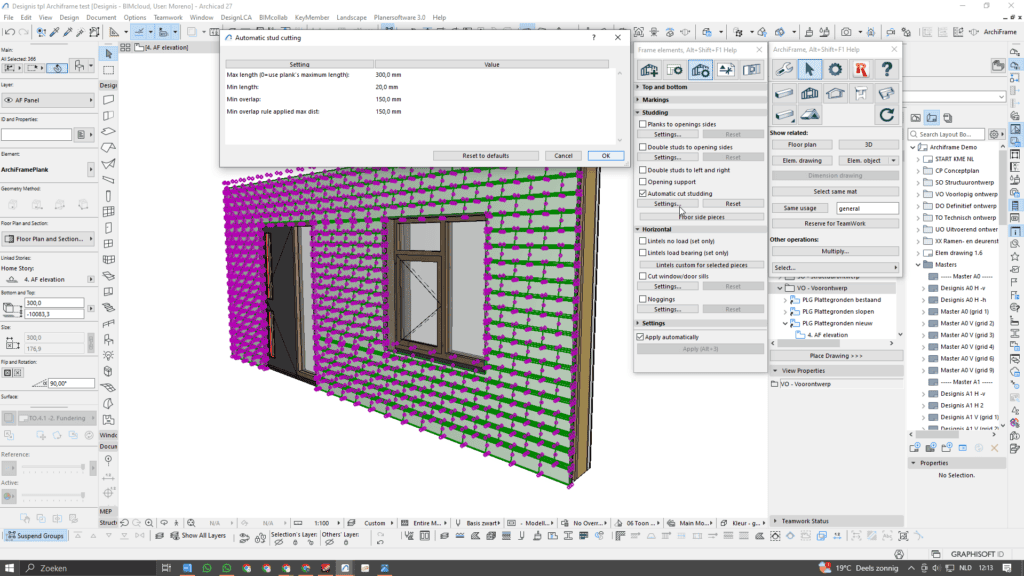Click the add frame element icon in Frame elements
Viewport: 1024px width, 576px height.
point(649,70)
